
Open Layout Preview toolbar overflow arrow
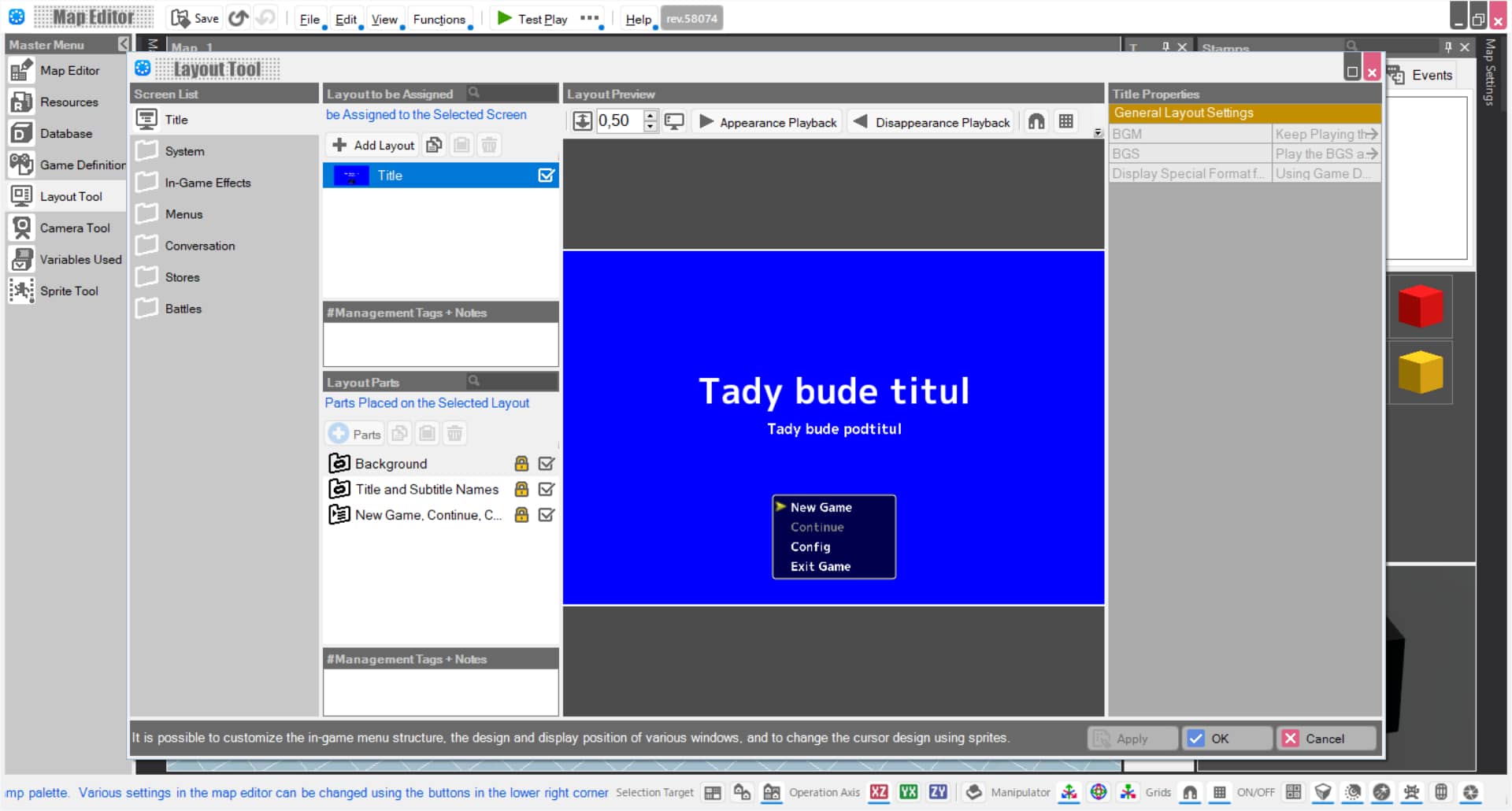(1099, 133)
